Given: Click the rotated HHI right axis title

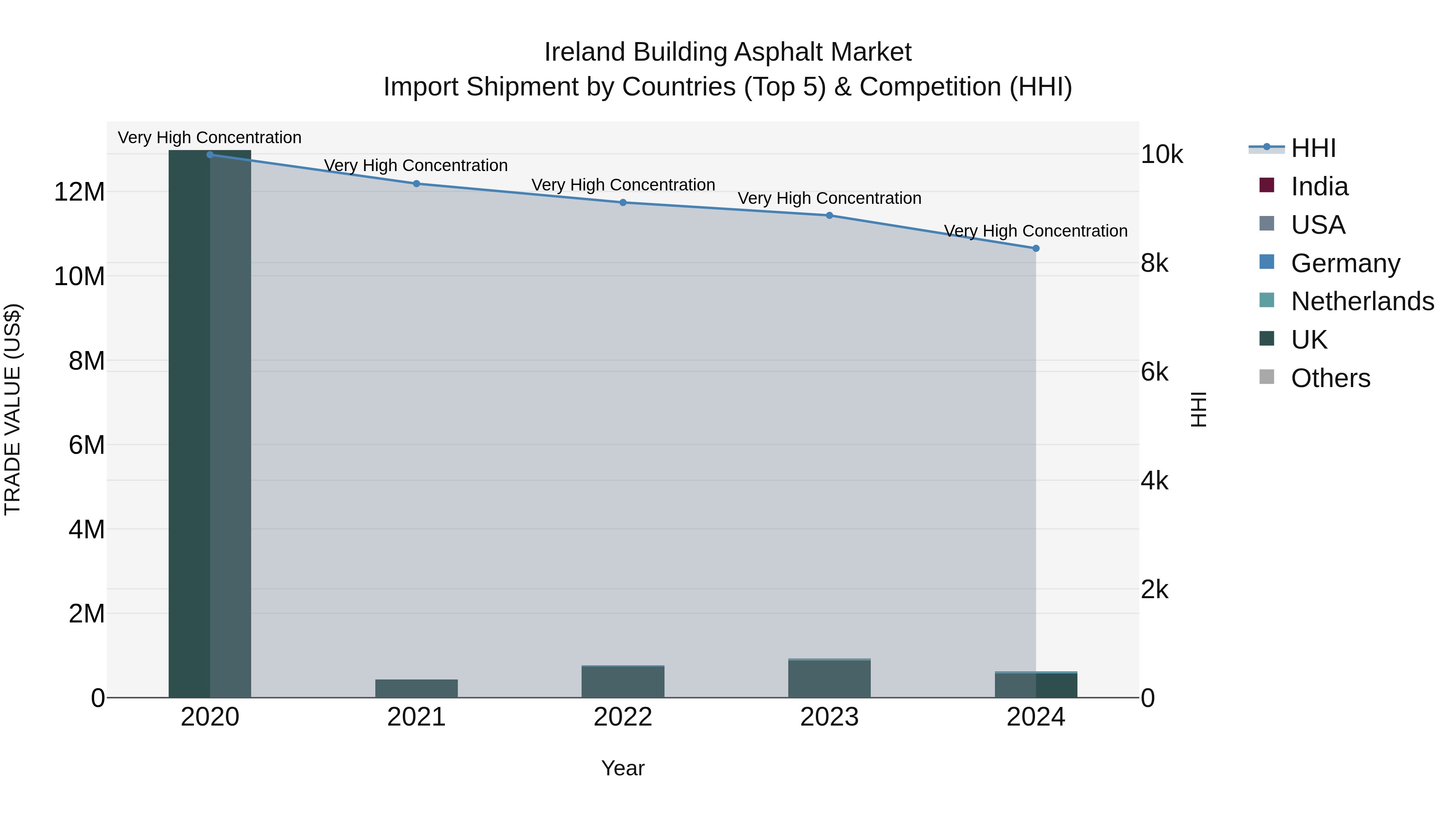Looking at the screenshot, I should click(x=1198, y=409).
